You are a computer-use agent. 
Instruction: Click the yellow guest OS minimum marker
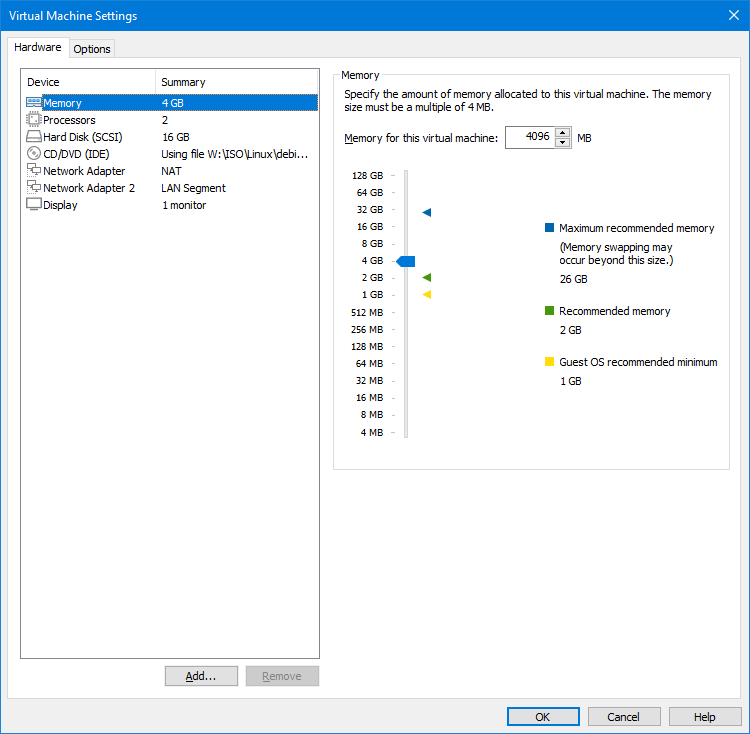coord(426,294)
